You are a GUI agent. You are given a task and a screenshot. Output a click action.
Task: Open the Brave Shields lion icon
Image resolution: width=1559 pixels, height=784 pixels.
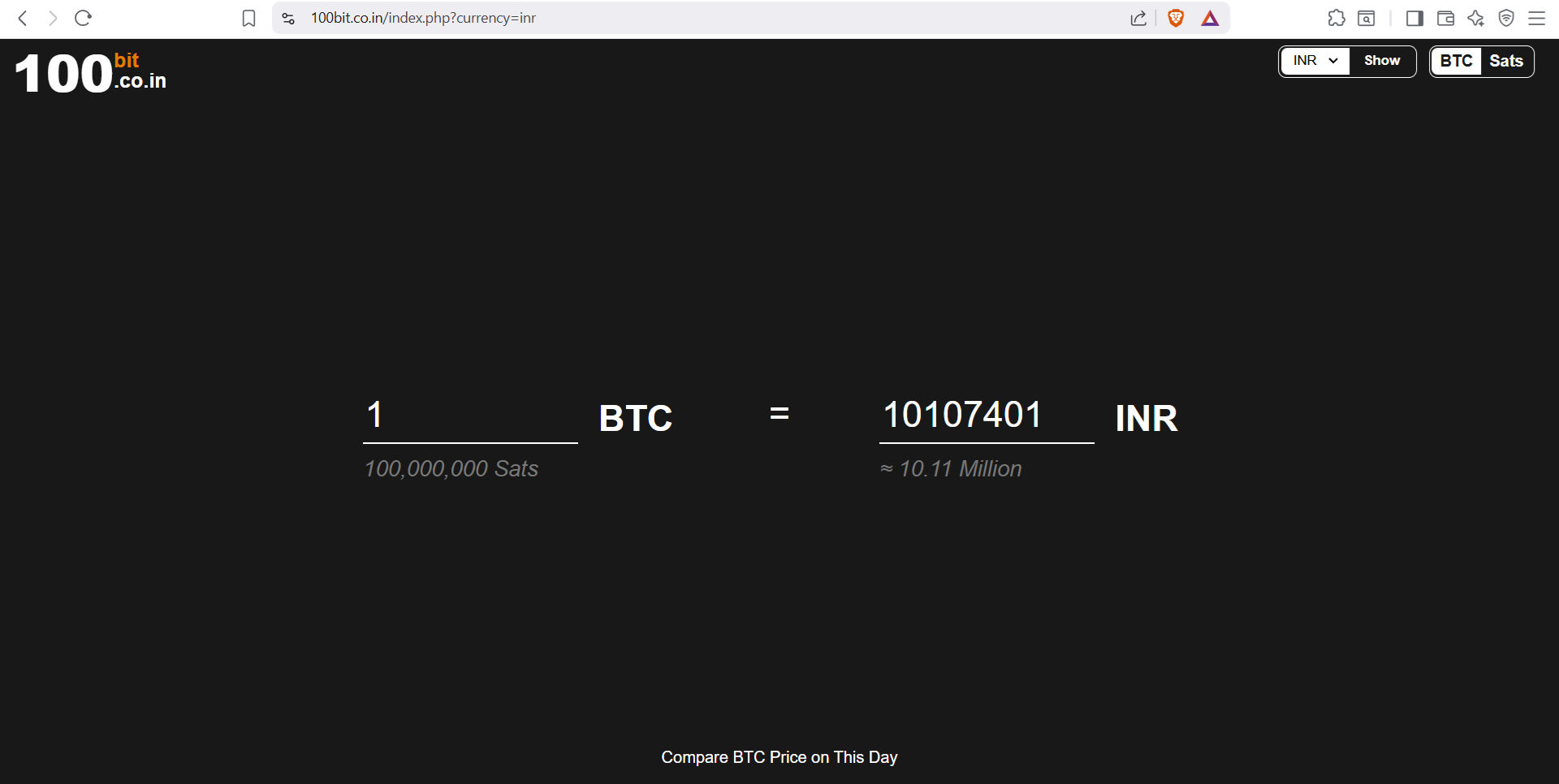1175,18
